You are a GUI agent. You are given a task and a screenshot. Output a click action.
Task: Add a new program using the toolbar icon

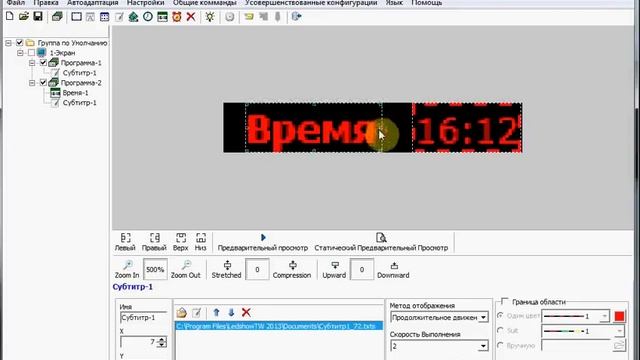57,17
